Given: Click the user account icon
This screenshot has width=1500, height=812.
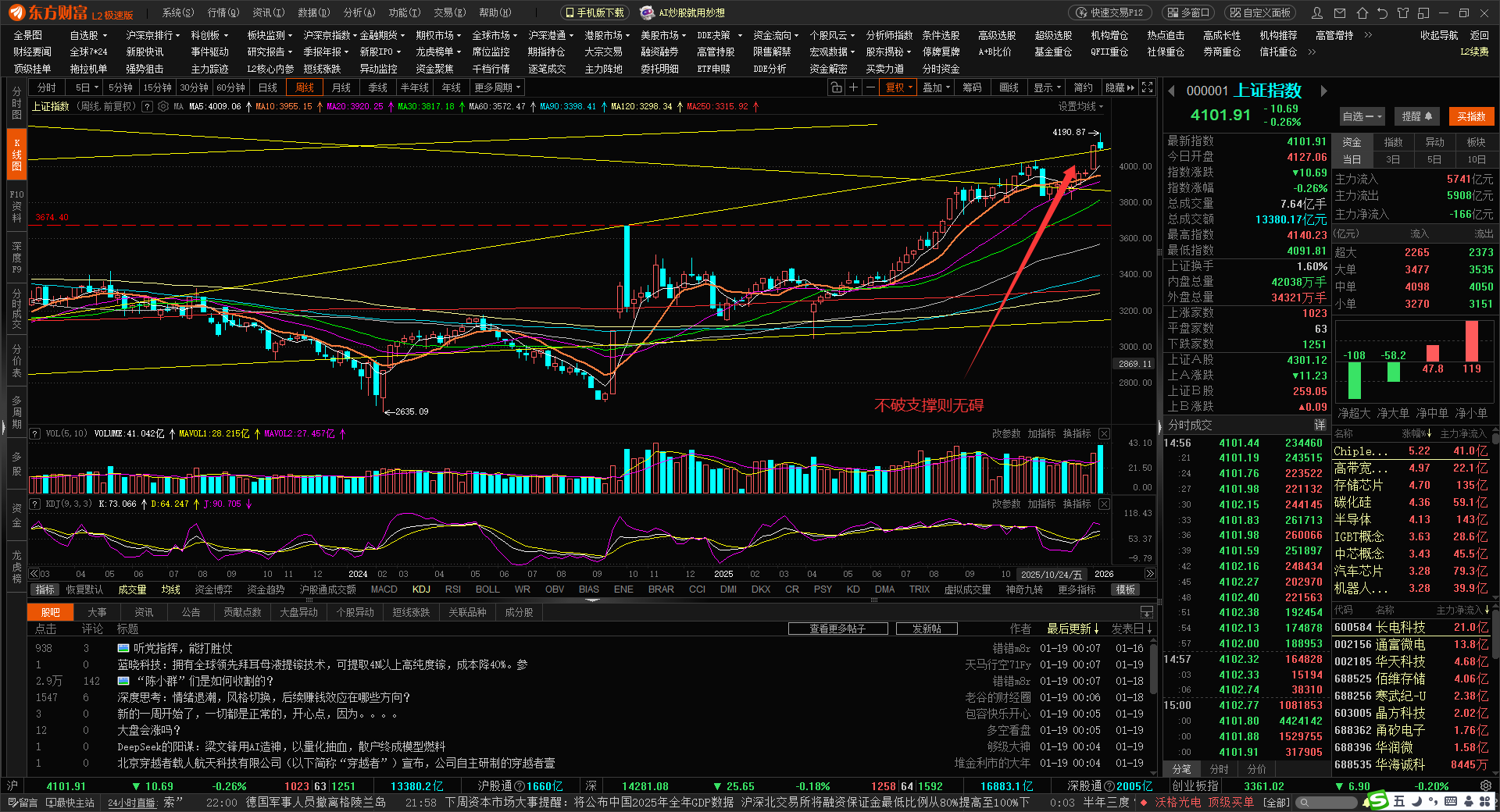Looking at the screenshot, I should [1317, 12].
